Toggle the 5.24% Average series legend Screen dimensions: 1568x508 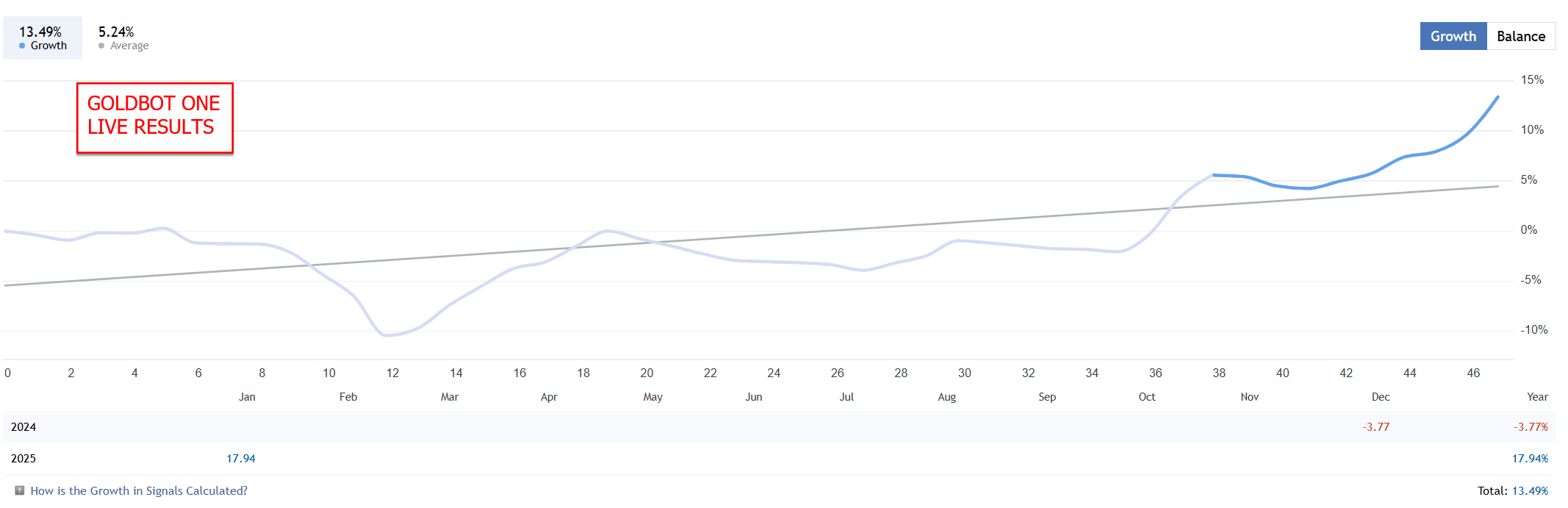(123, 37)
